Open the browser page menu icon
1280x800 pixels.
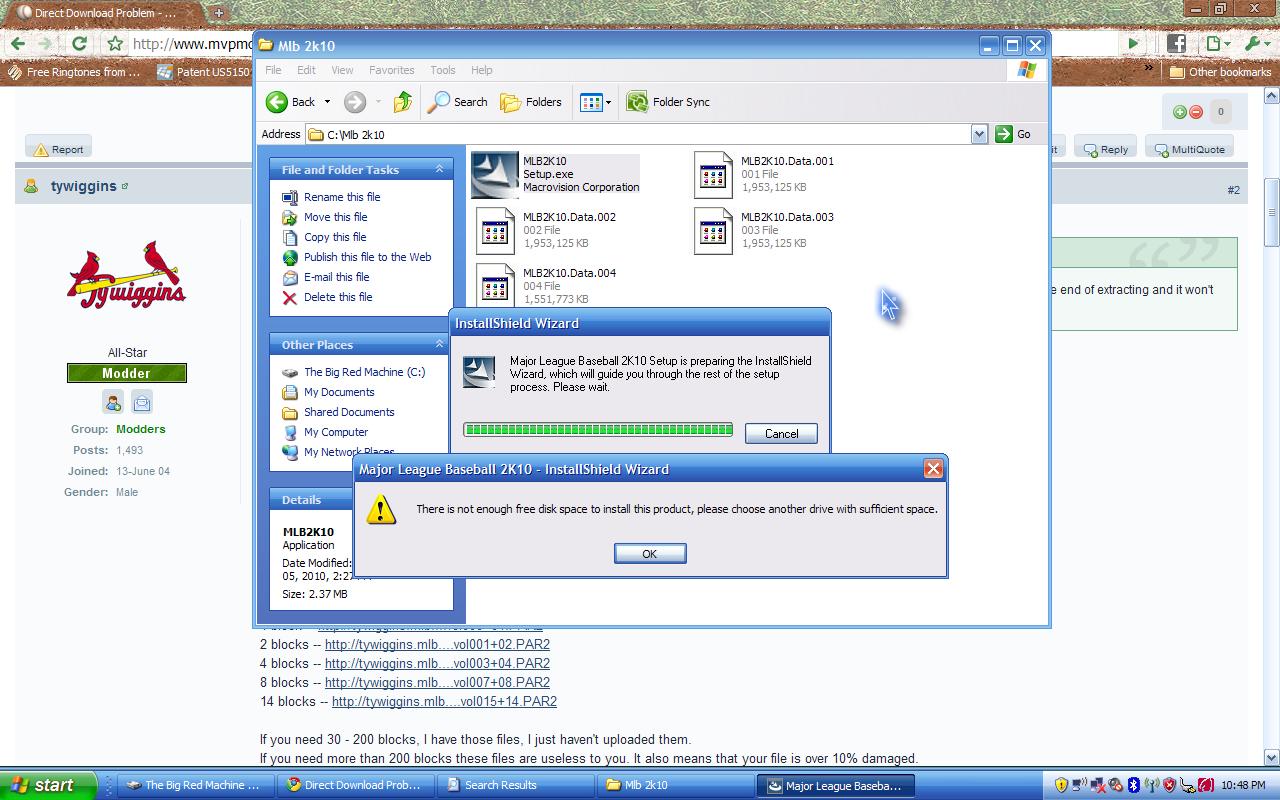pyautogui.click(x=1217, y=43)
